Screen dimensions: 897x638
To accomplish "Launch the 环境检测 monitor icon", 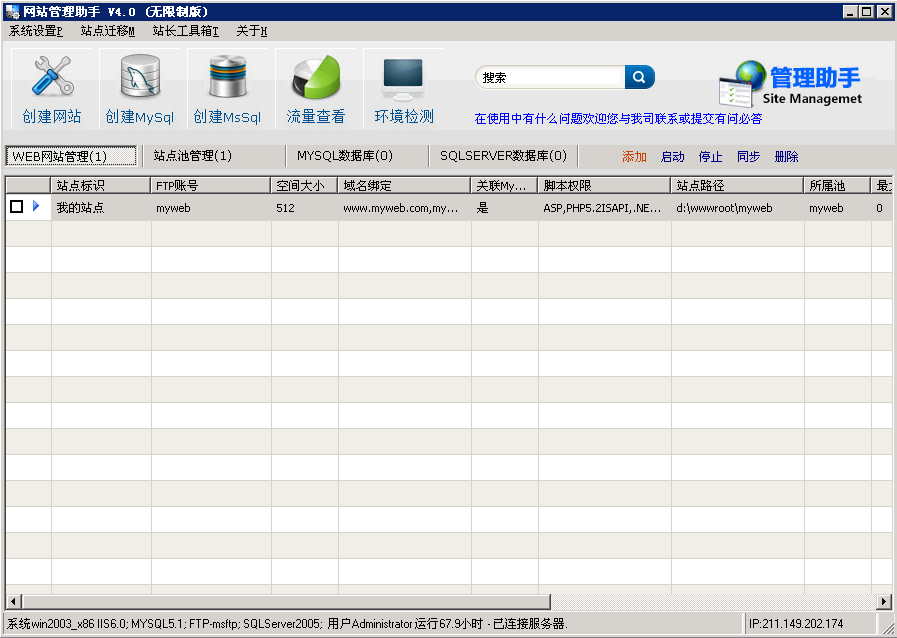I will click(404, 80).
